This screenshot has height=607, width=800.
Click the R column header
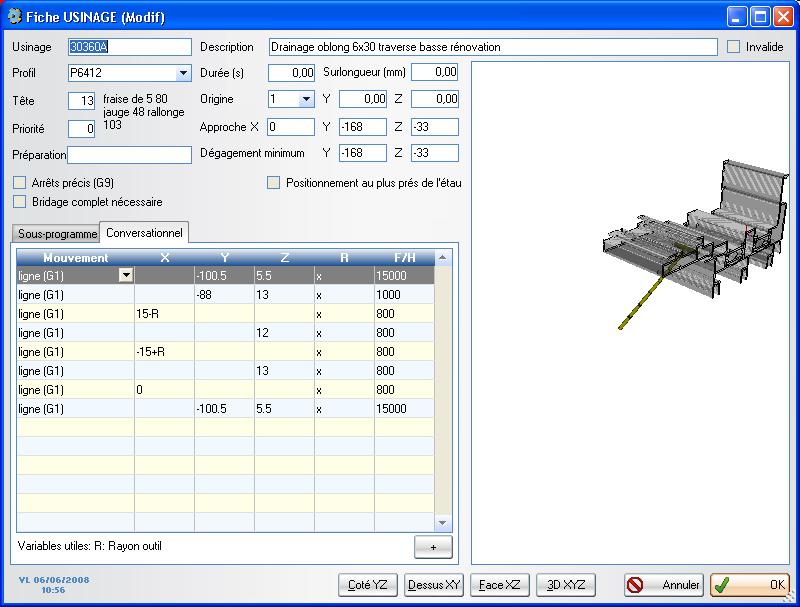tap(344, 258)
